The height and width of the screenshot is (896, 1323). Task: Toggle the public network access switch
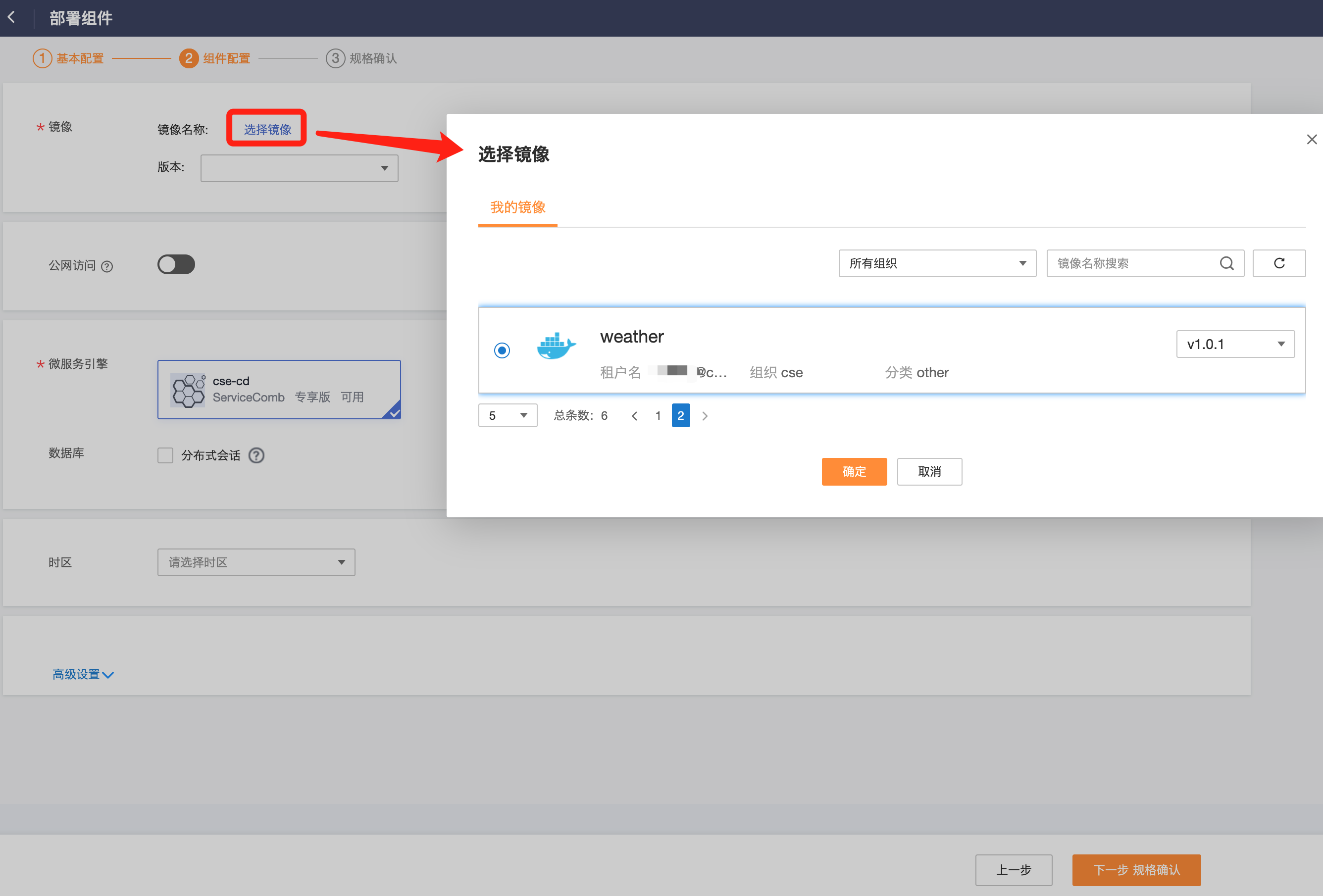point(176,265)
